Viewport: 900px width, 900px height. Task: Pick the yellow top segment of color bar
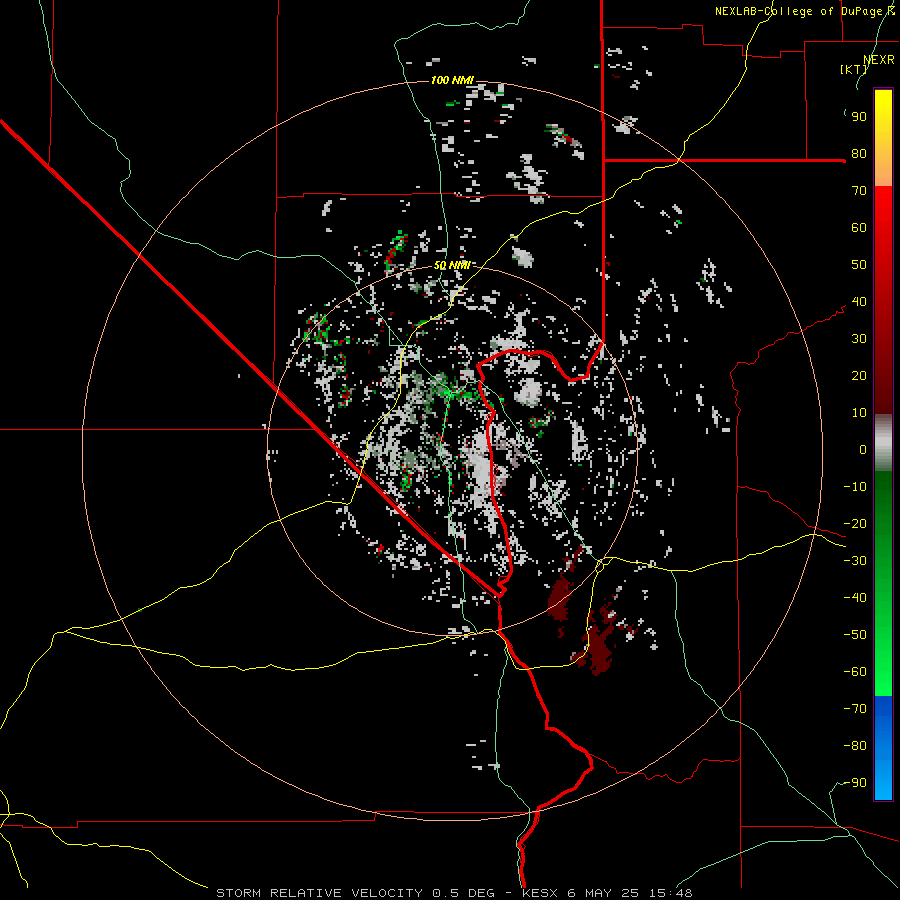[x=883, y=138]
